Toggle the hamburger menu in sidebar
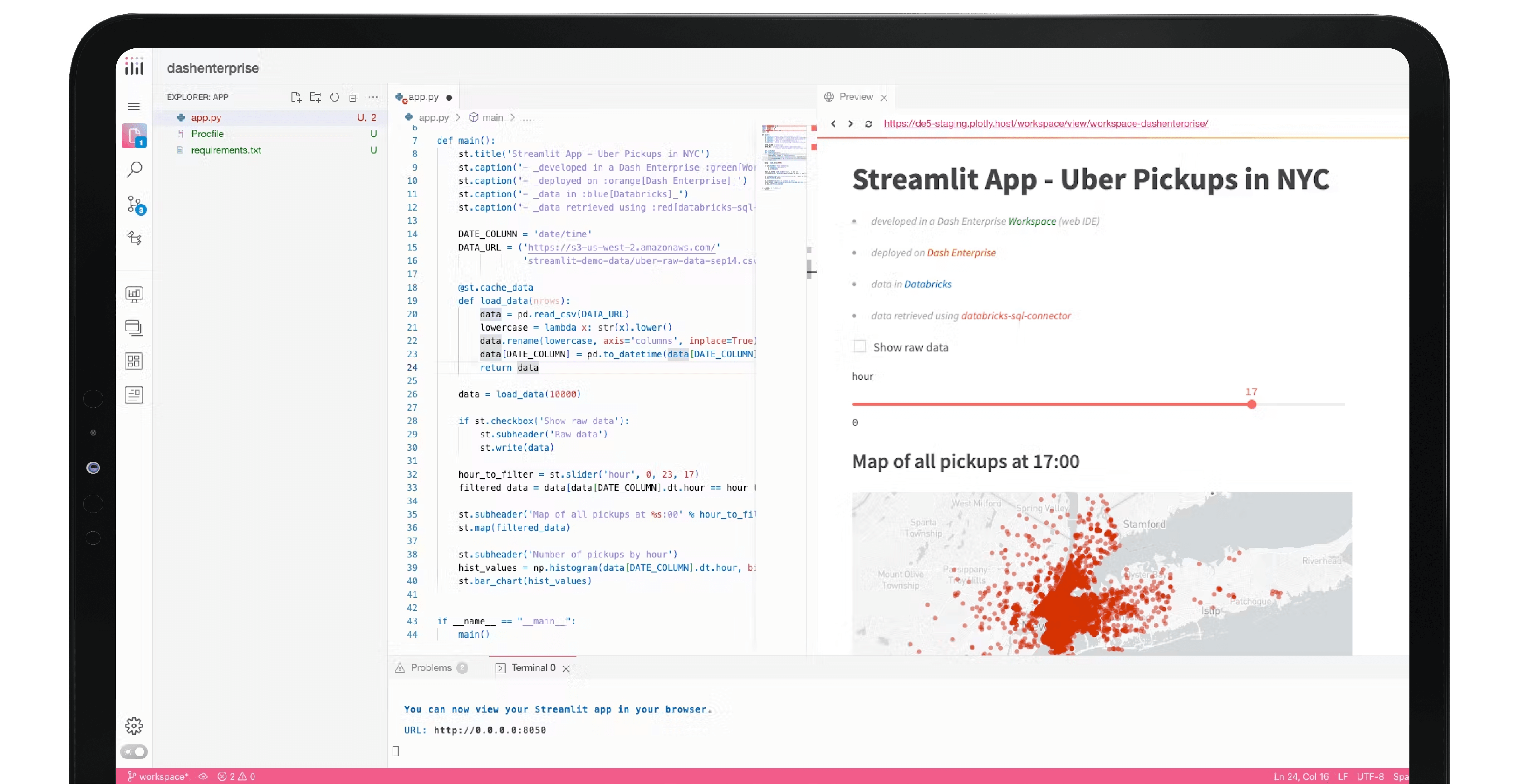The width and height of the screenshot is (1519, 784). [x=134, y=106]
